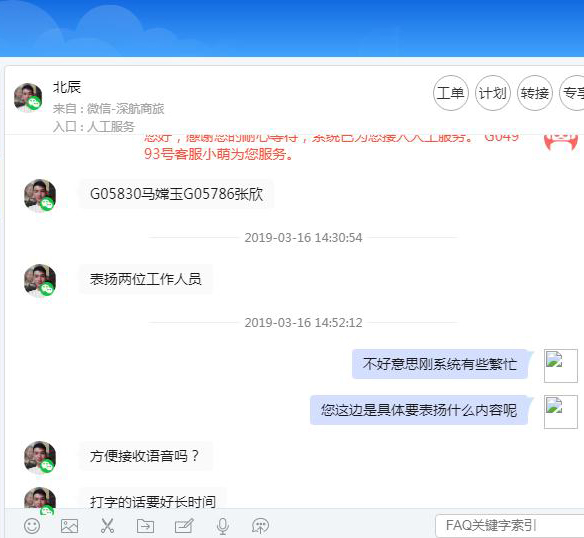Start voice input with microphone icon
This screenshot has height=538, width=584.
[223, 526]
